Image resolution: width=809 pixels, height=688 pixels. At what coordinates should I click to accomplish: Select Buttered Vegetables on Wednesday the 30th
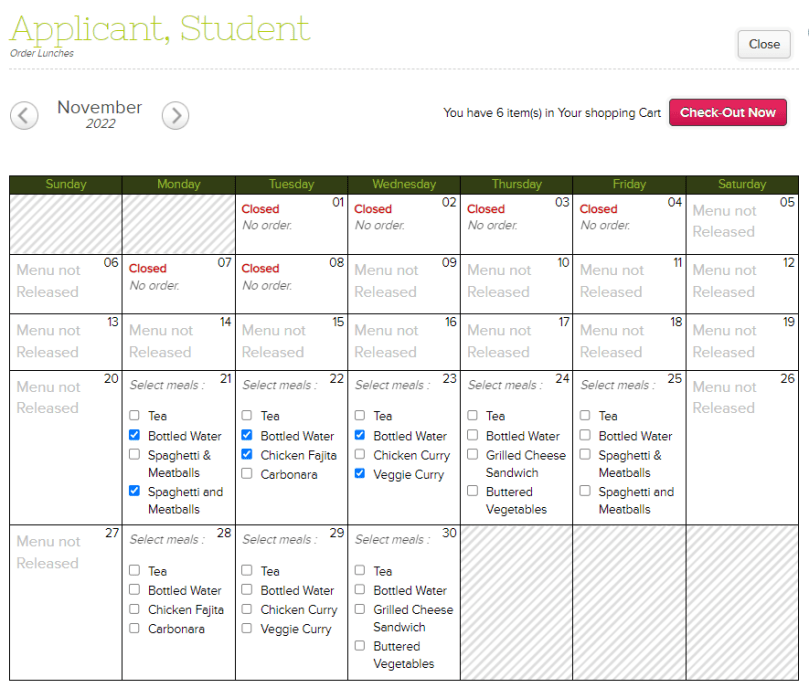[360, 646]
